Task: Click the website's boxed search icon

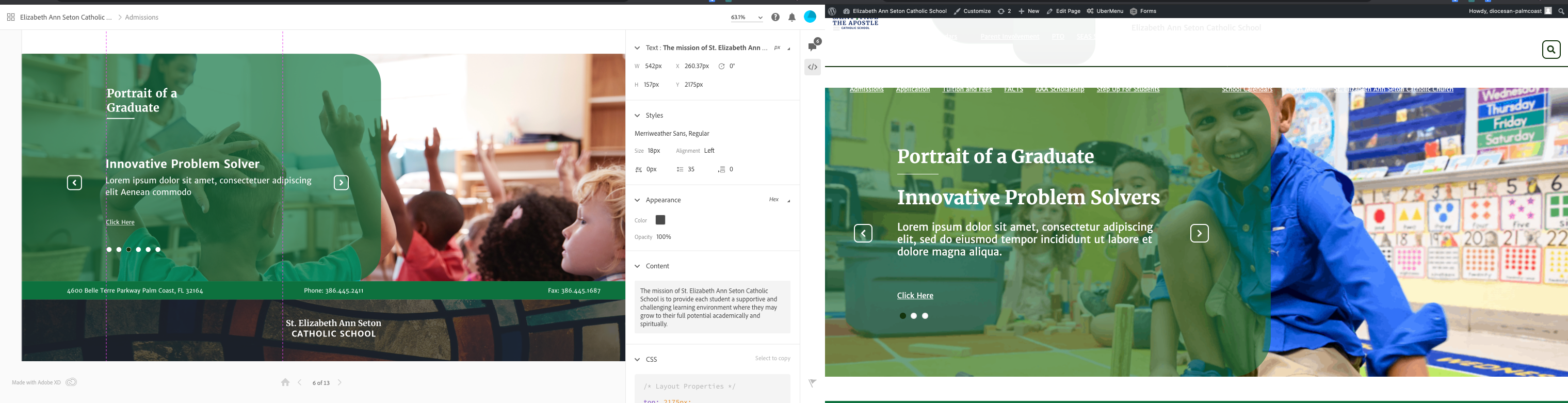Action: [1551, 50]
